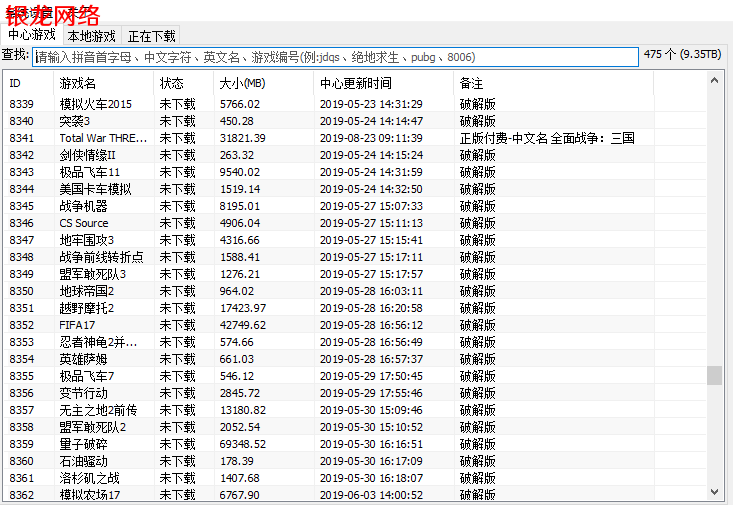Viewport: 733px width, 505px height.
Task: Select the CS Source game row
Action: pos(354,223)
